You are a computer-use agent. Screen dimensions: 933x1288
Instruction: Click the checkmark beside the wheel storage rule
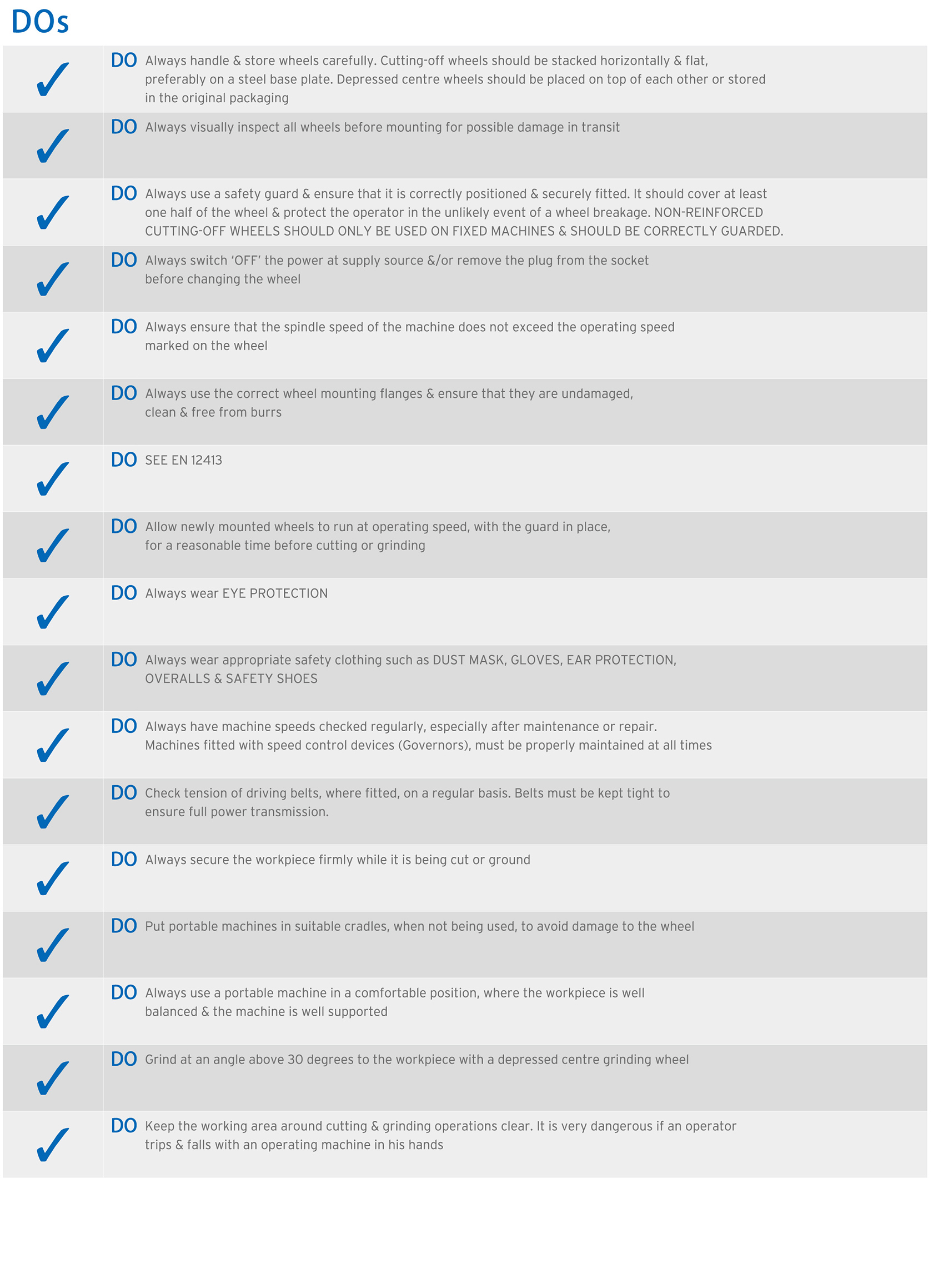(53, 79)
